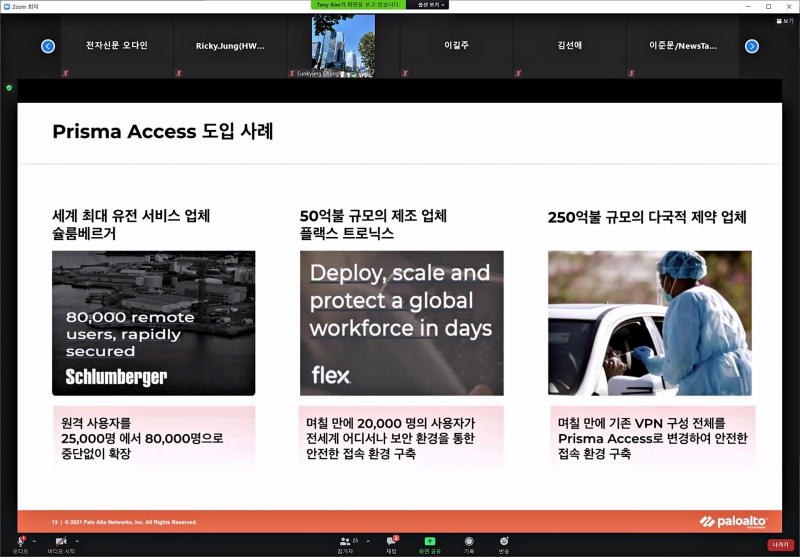Open the Chat panel icon

(x=391, y=541)
